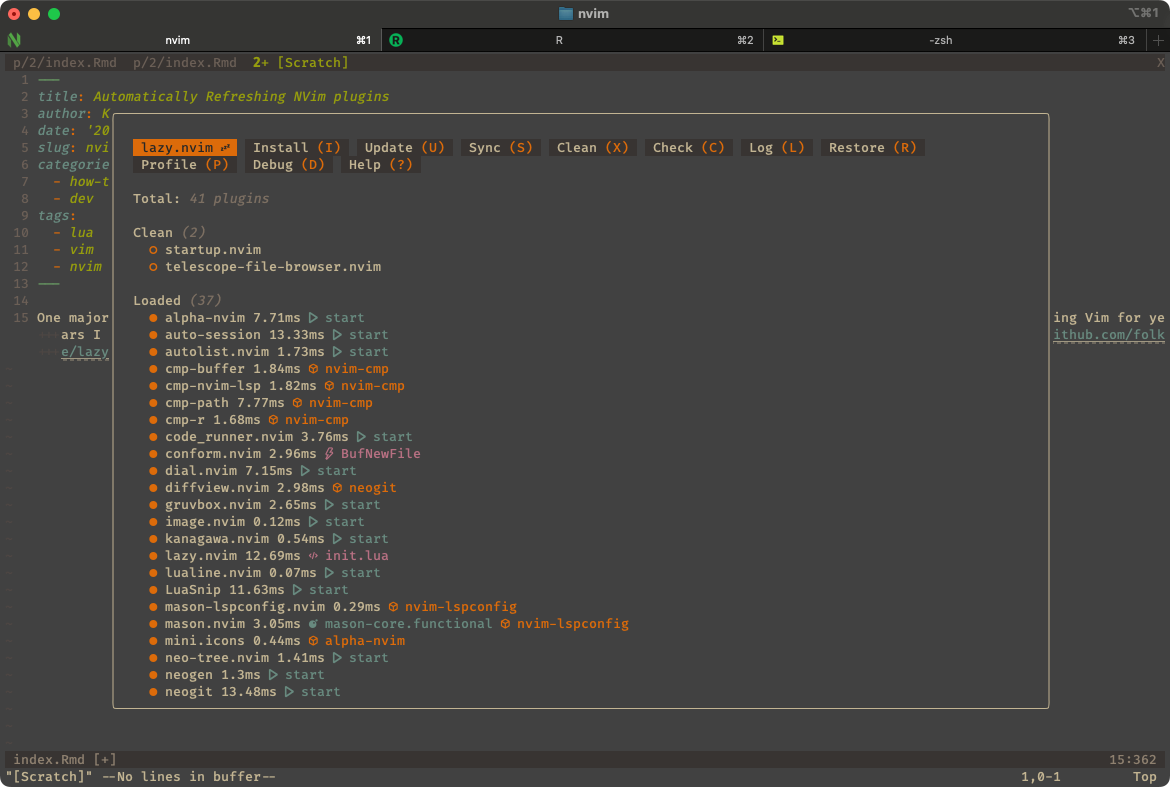Run Update (U) in lazy.nvim
This screenshot has height=787, width=1170.
coord(404,148)
